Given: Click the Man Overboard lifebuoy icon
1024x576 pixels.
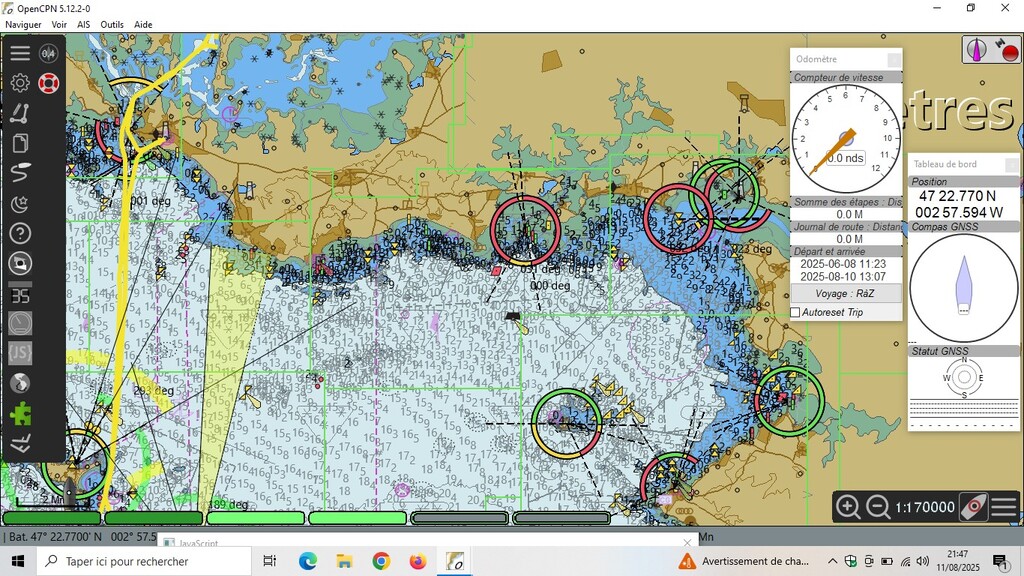Looking at the screenshot, I should pyautogui.click(x=49, y=83).
